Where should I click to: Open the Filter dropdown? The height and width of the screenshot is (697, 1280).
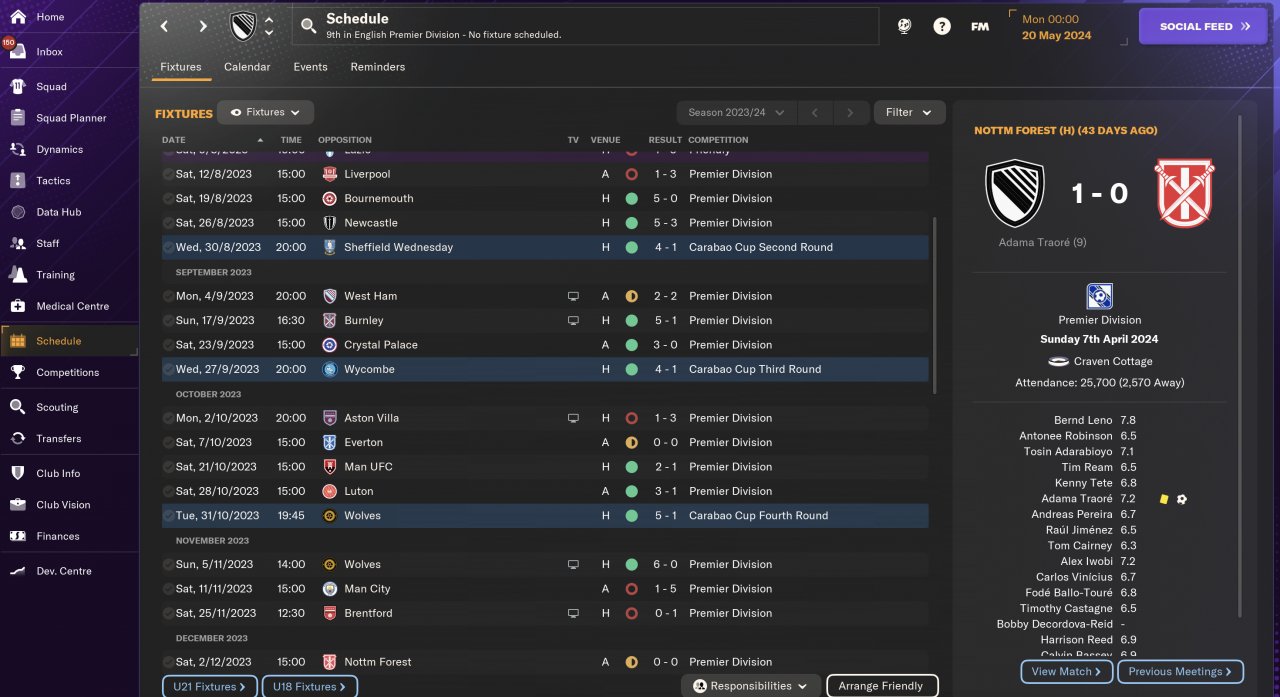tap(909, 112)
